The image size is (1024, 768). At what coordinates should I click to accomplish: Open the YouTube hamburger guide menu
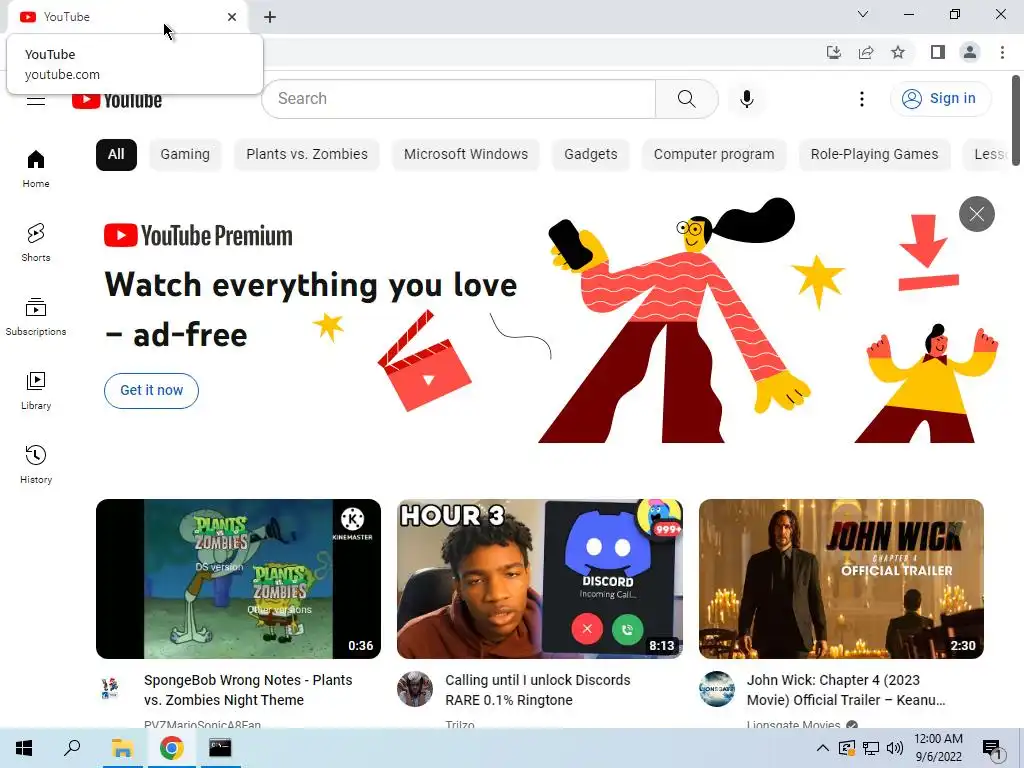[36, 101]
